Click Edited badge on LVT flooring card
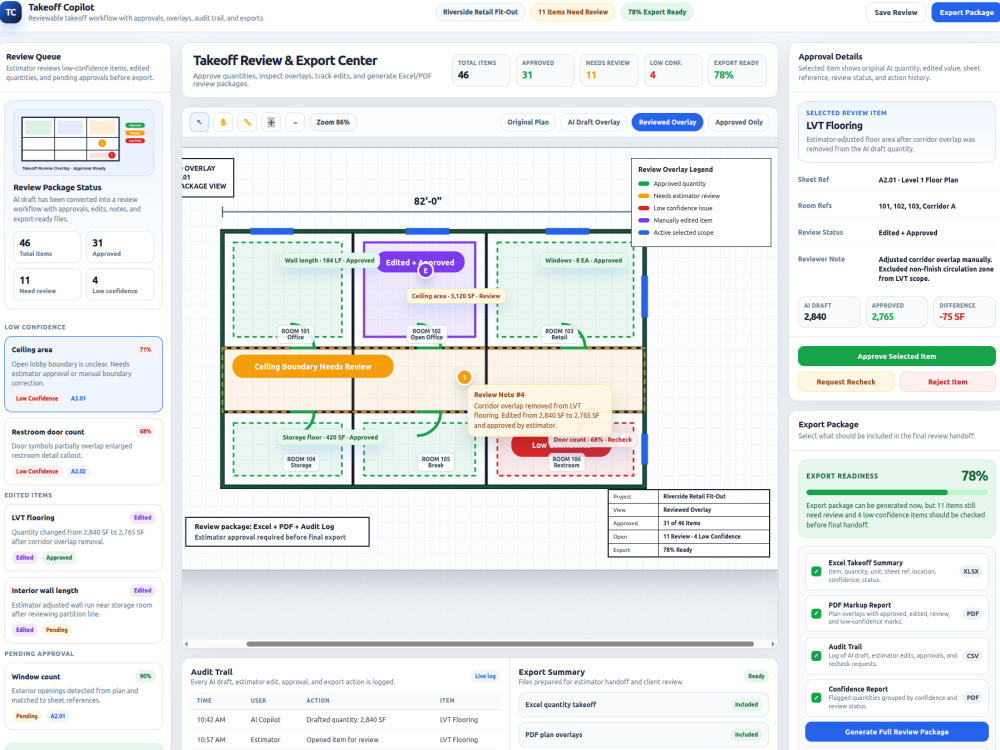1000x750 pixels. pos(143,517)
